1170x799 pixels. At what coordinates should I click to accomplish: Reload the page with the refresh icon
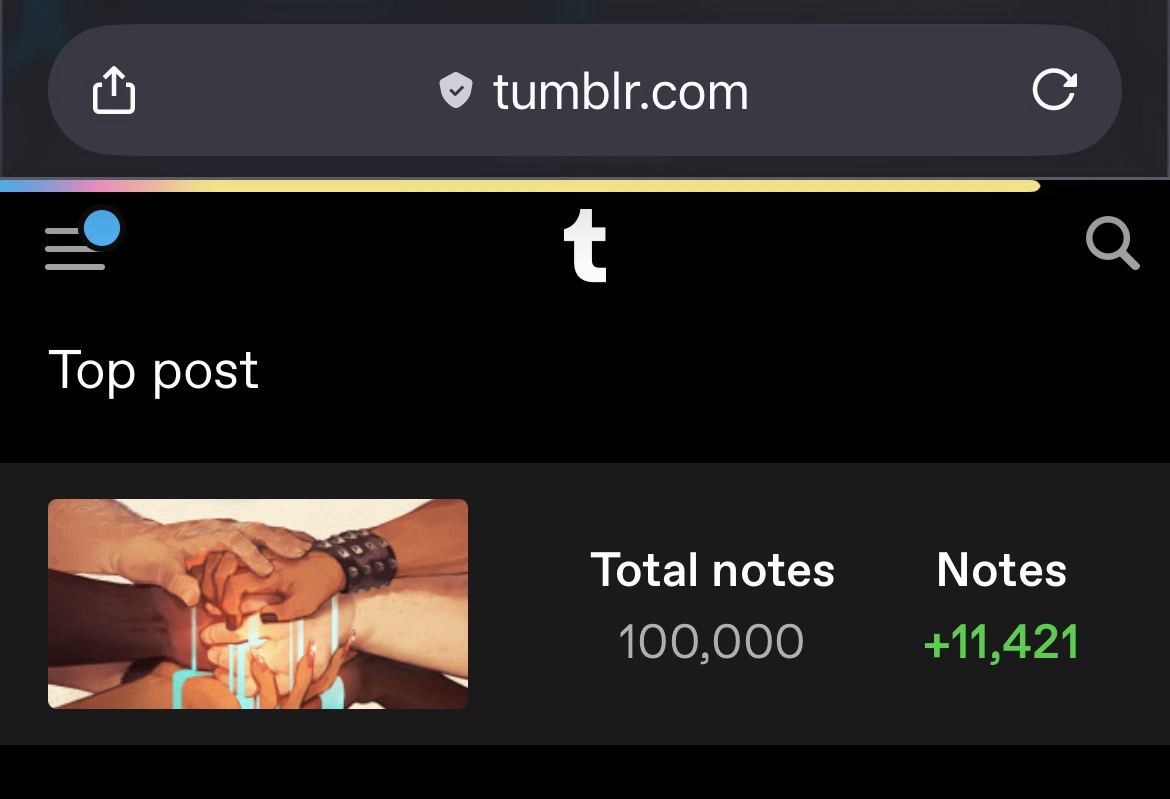pyautogui.click(x=1054, y=90)
